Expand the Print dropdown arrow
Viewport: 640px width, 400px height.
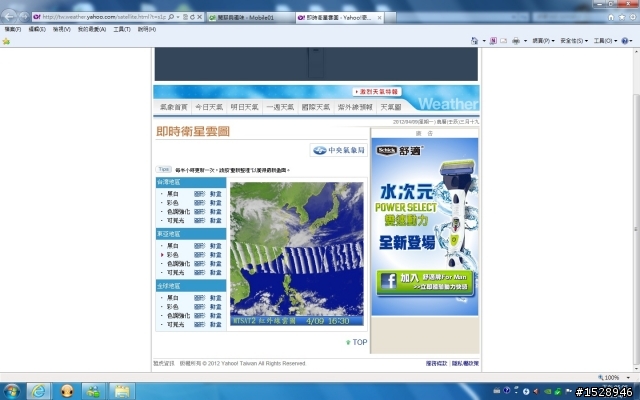pos(525,41)
